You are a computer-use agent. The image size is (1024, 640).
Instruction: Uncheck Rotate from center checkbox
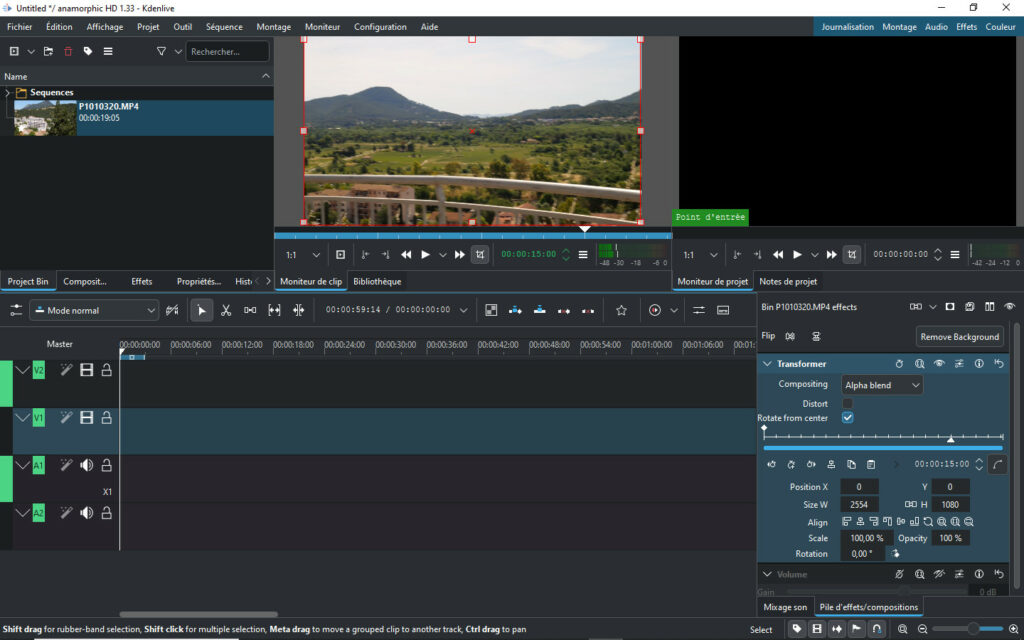point(847,418)
